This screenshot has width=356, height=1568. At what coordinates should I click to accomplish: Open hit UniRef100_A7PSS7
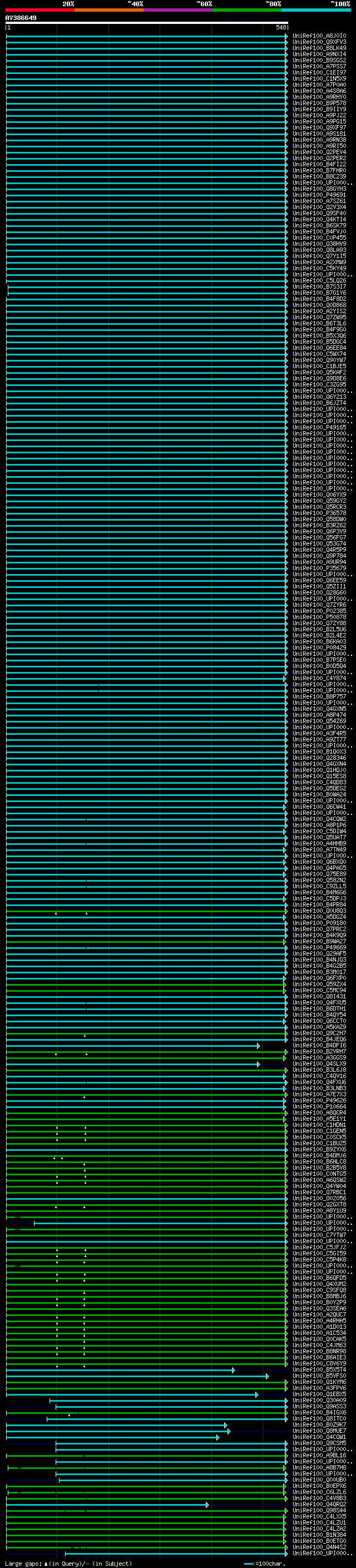click(319, 66)
